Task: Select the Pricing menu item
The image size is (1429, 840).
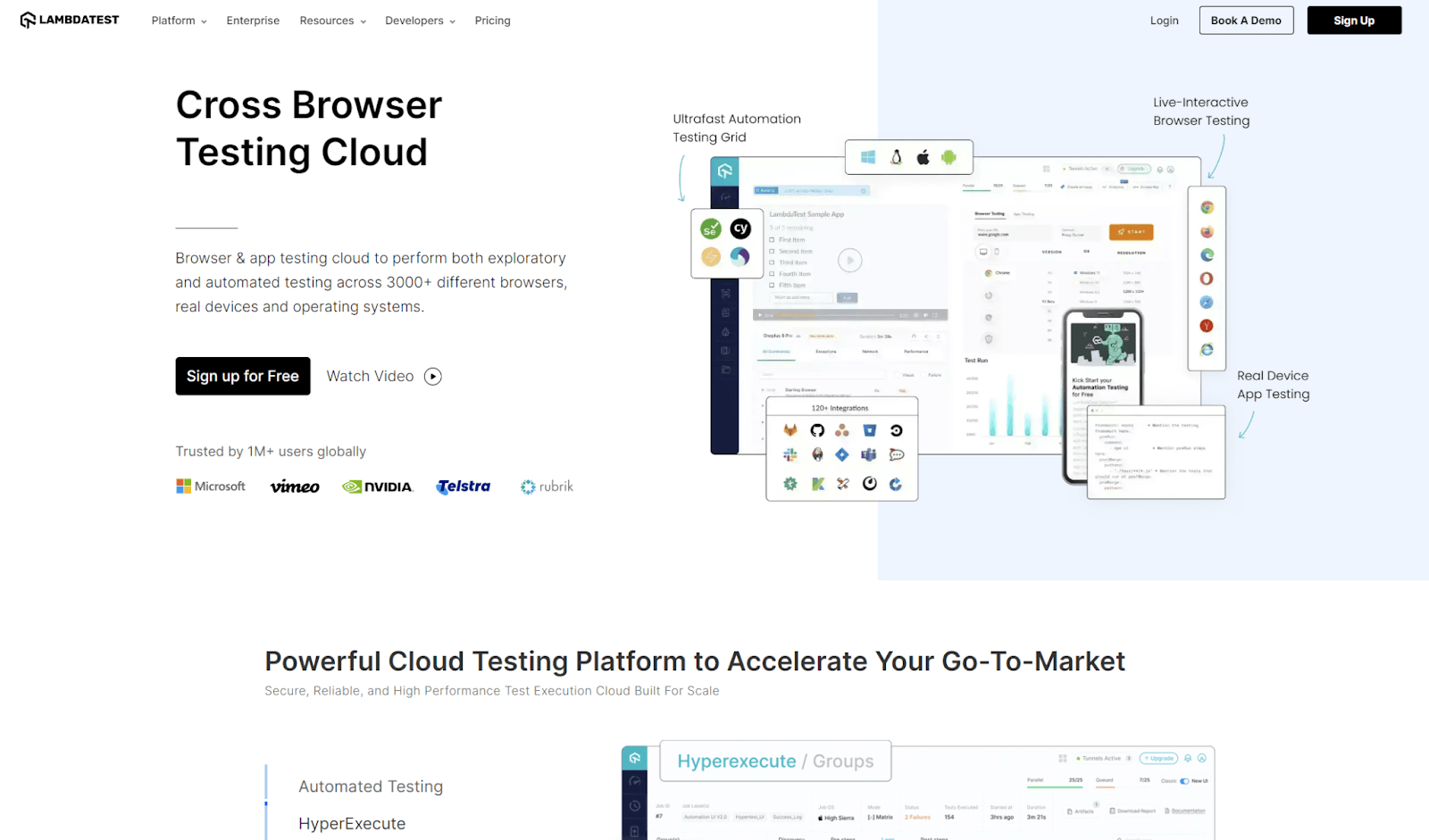Action: 492,20
